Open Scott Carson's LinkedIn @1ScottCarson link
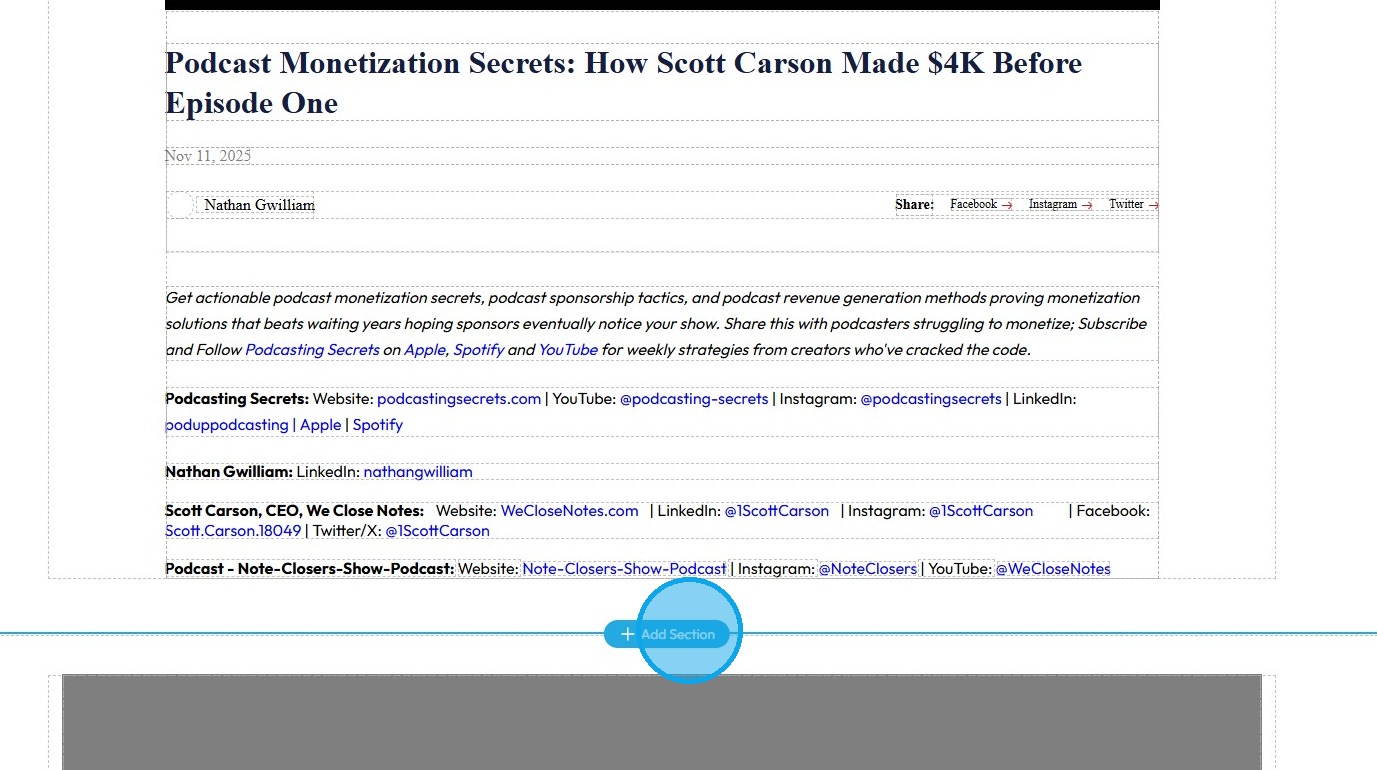The width and height of the screenshot is (1377, 770). [x=777, y=511]
